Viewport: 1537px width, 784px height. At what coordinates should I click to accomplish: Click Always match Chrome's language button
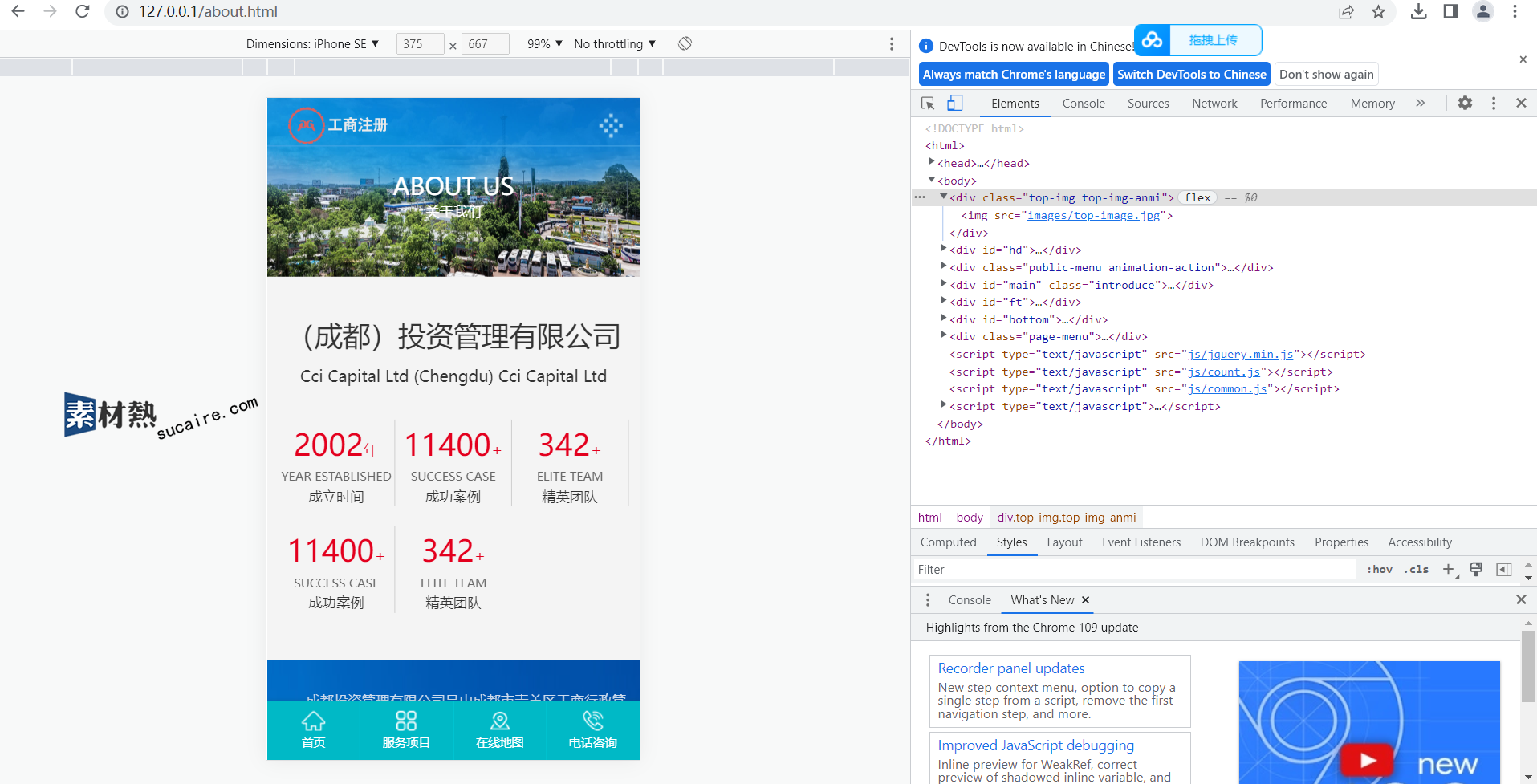pyautogui.click(x=1014, y=75)
